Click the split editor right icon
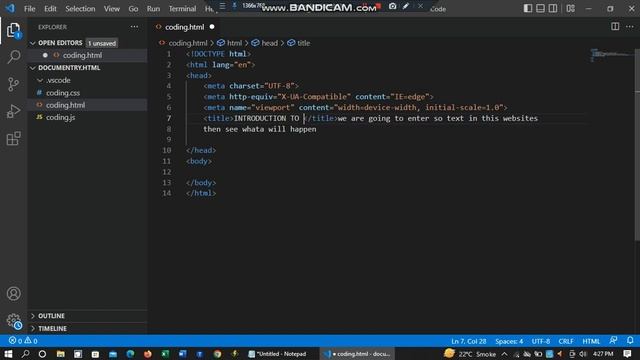Viewport: 640px width, 360px height. 615,27
